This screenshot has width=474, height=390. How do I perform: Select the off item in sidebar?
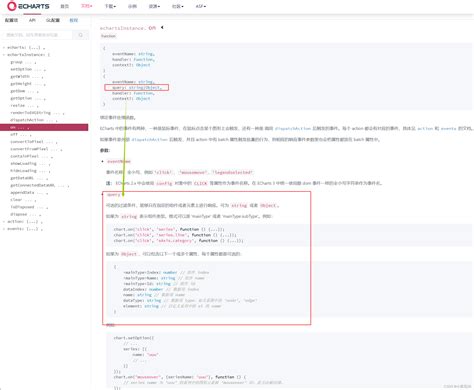coord(14,134)
